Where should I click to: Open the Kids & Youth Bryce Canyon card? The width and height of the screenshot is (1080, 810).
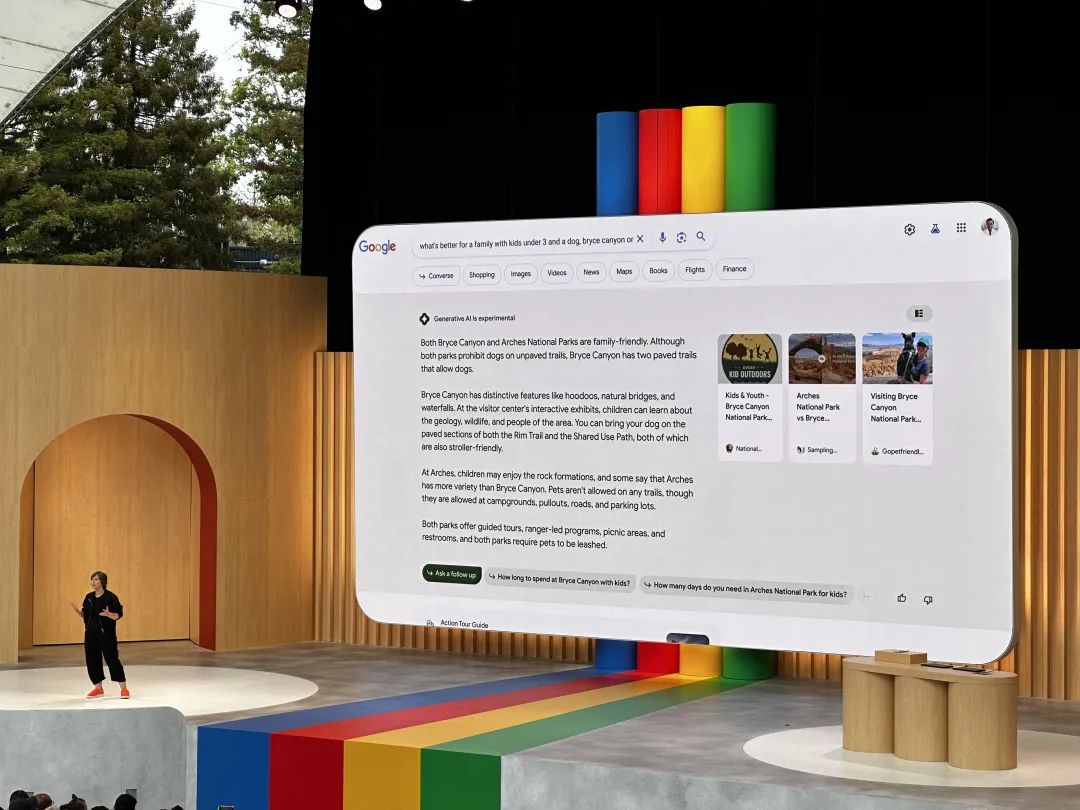click(x=749, y=397)
